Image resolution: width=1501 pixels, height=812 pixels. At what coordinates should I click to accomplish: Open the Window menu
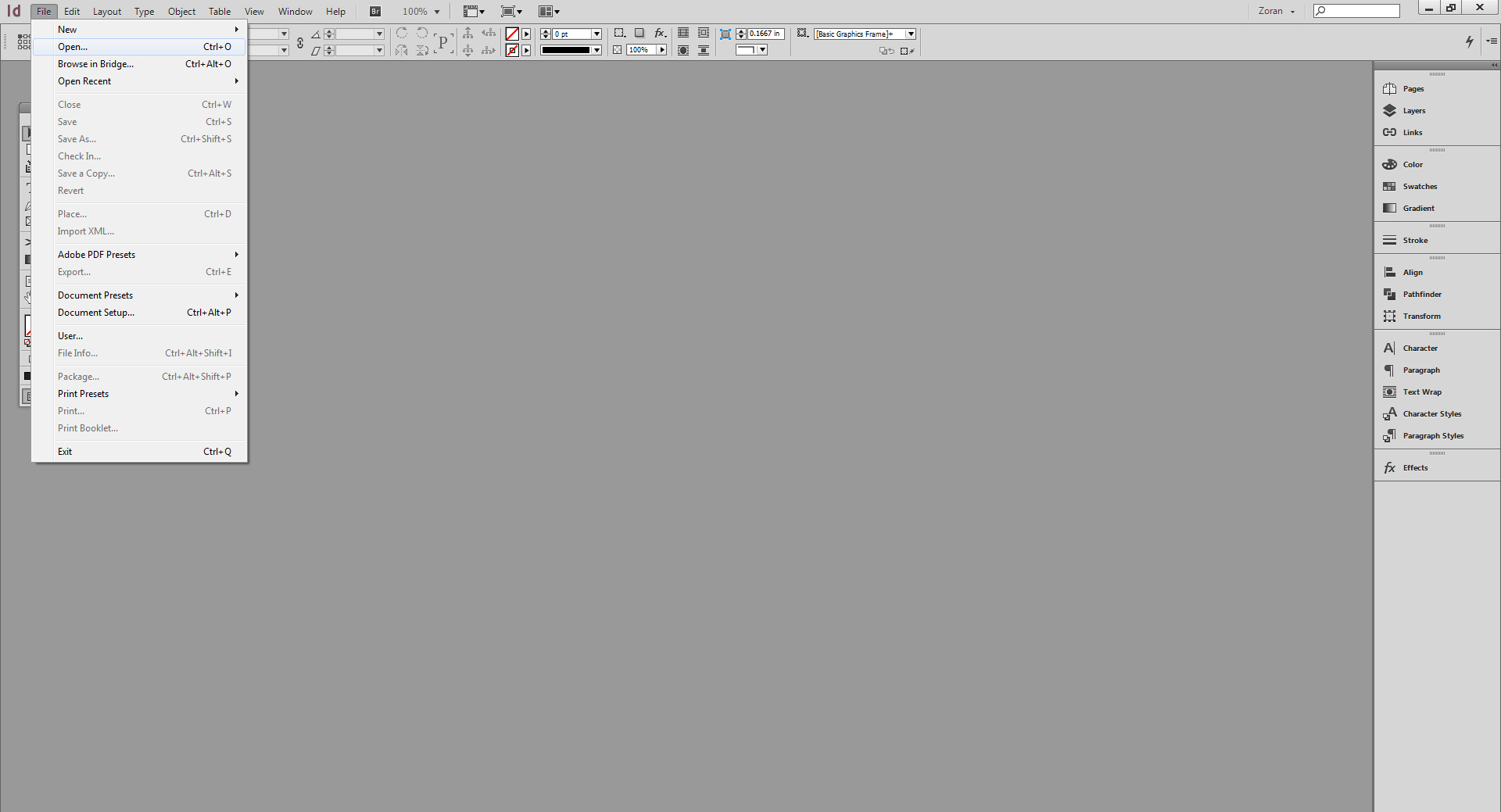coord(295,11)
